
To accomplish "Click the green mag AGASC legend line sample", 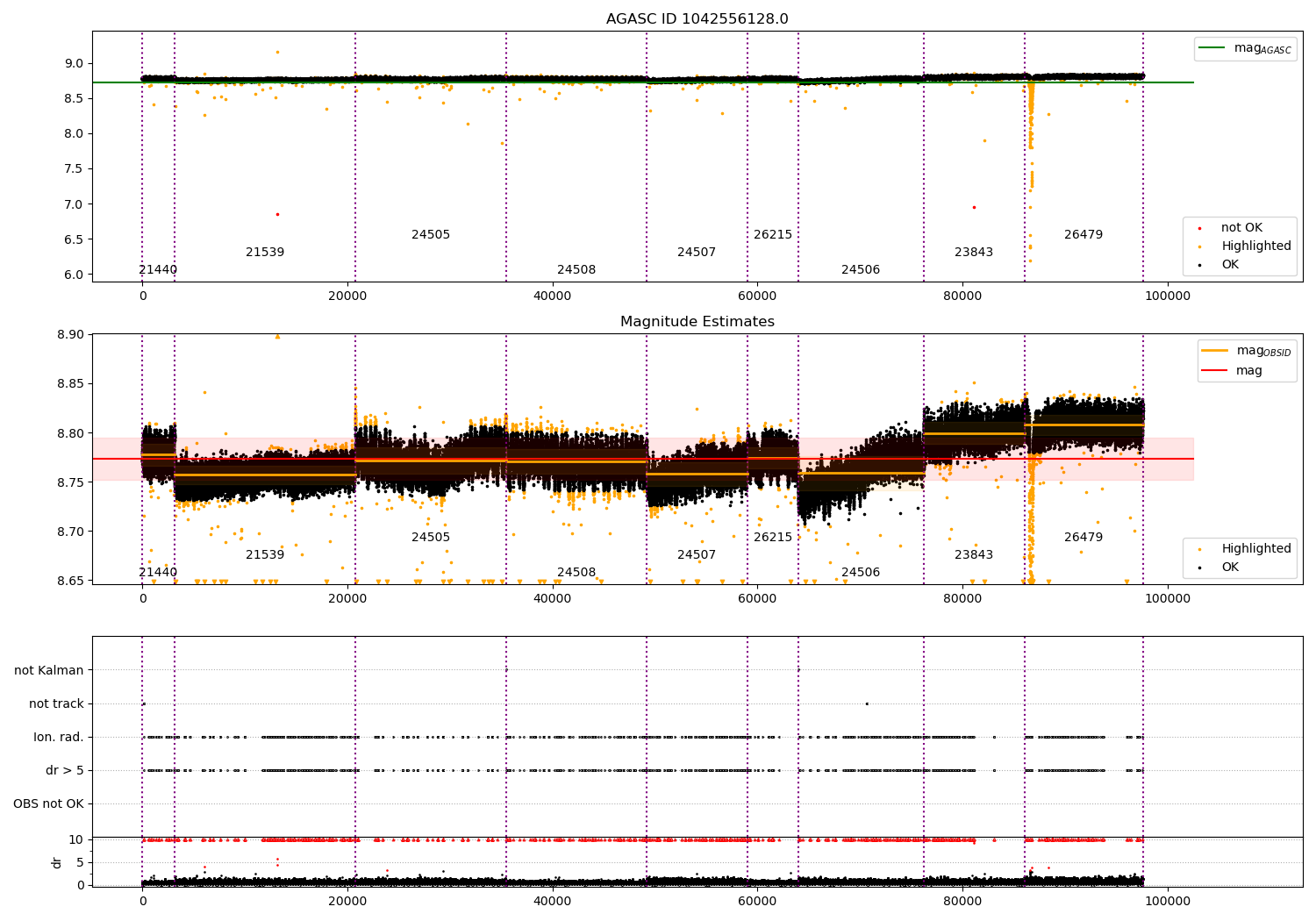I will [1212, 48].
